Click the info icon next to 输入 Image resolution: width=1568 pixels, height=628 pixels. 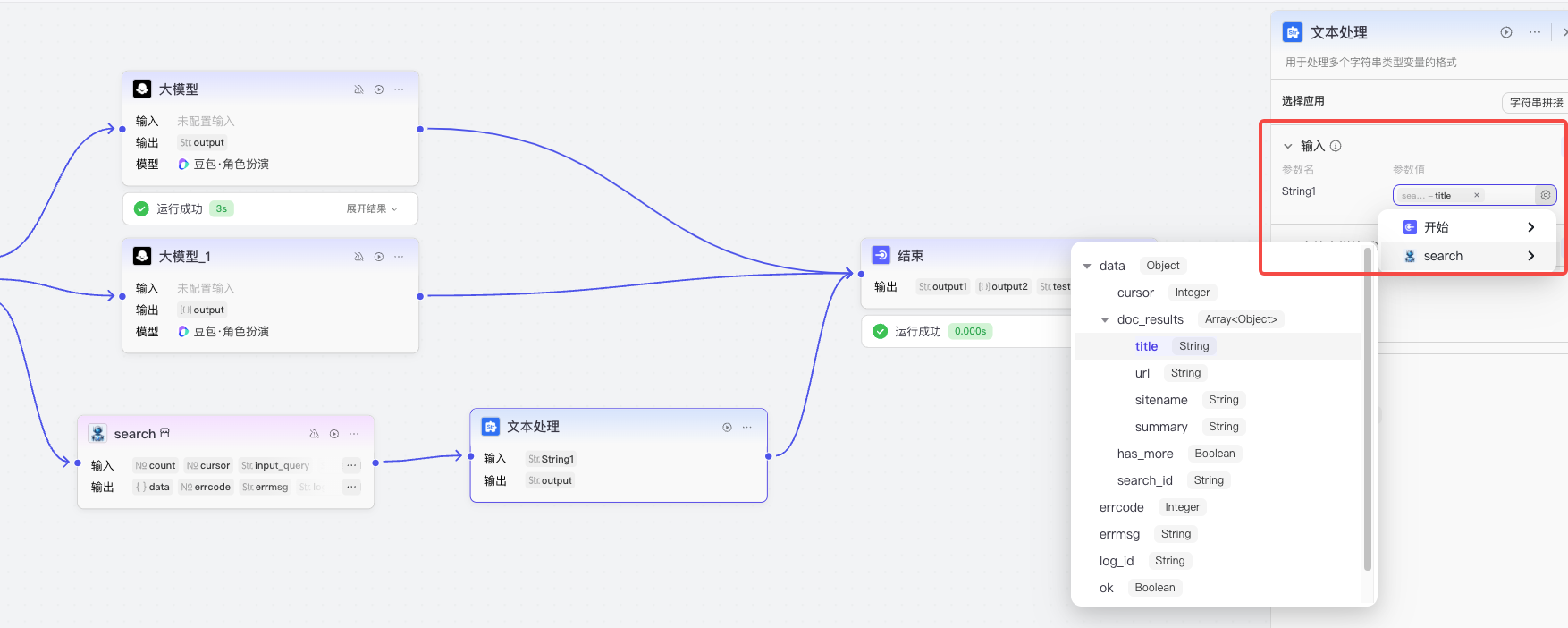pyautogui.click(x=1336, y=146)
